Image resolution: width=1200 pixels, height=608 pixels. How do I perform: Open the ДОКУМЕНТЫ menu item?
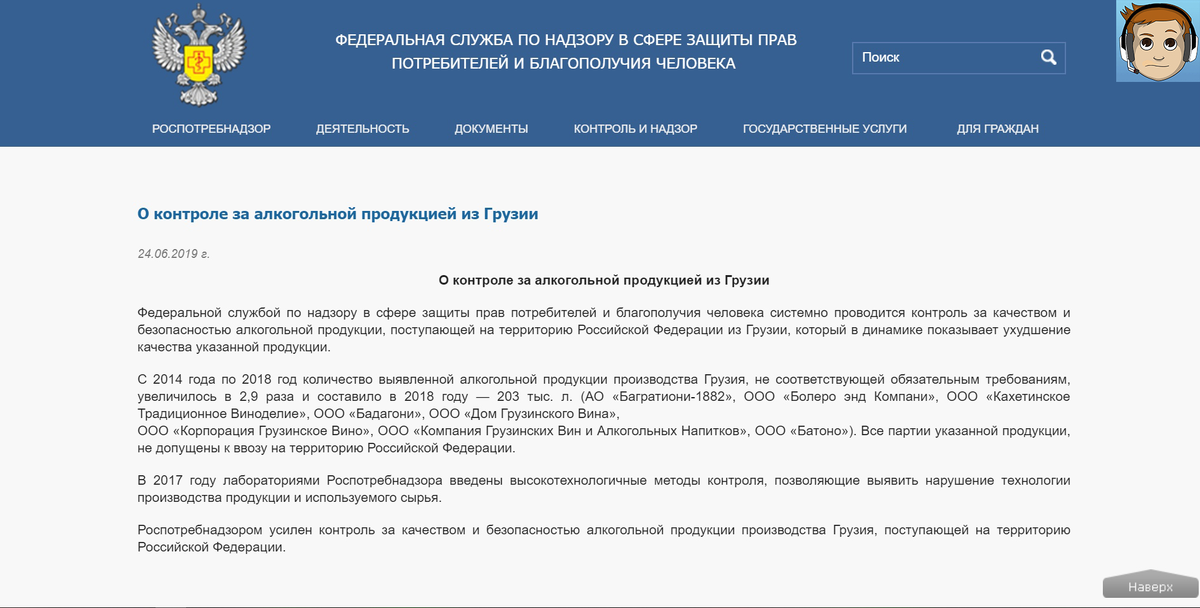(491, 129)
